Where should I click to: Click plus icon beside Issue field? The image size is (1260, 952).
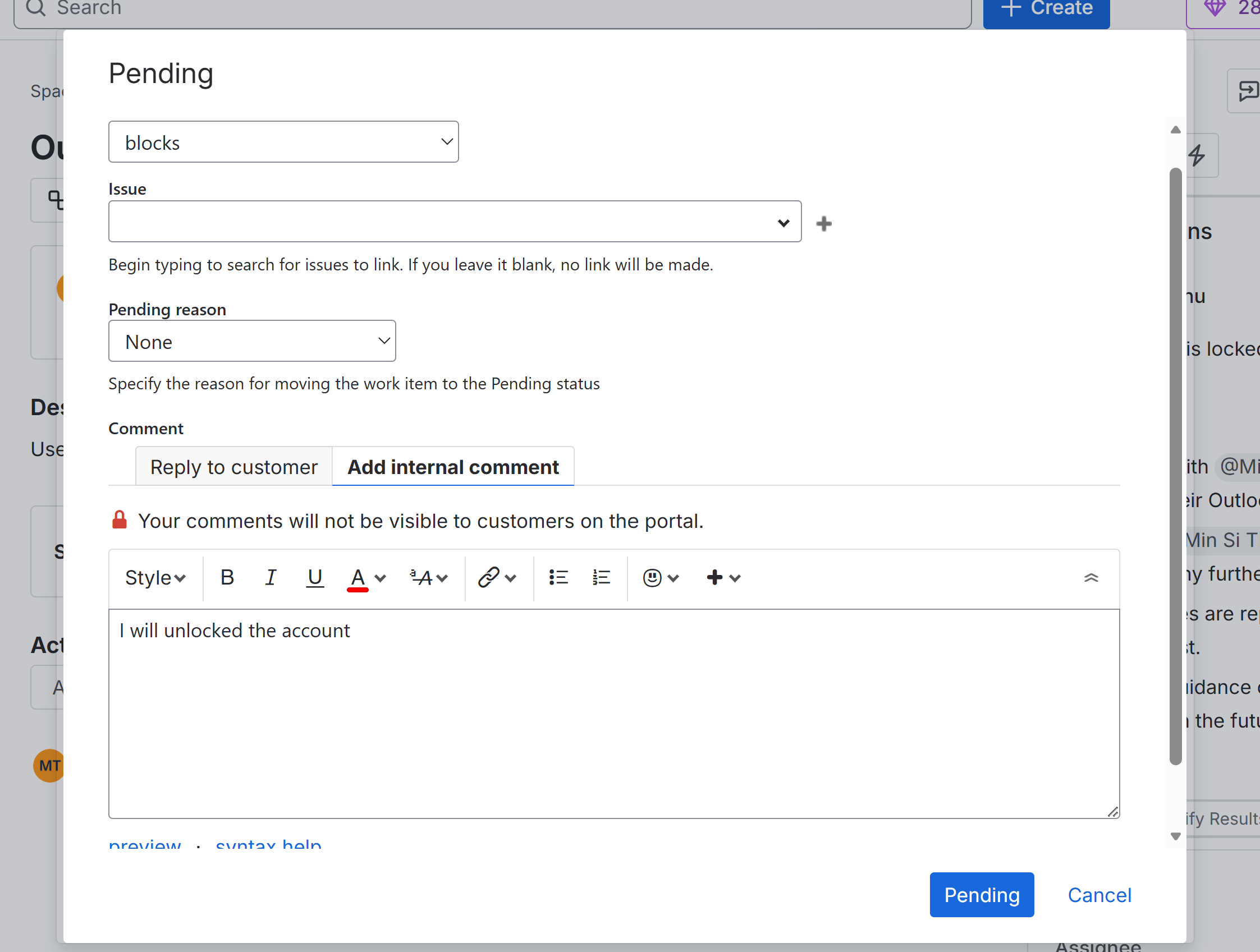[823, 224]
